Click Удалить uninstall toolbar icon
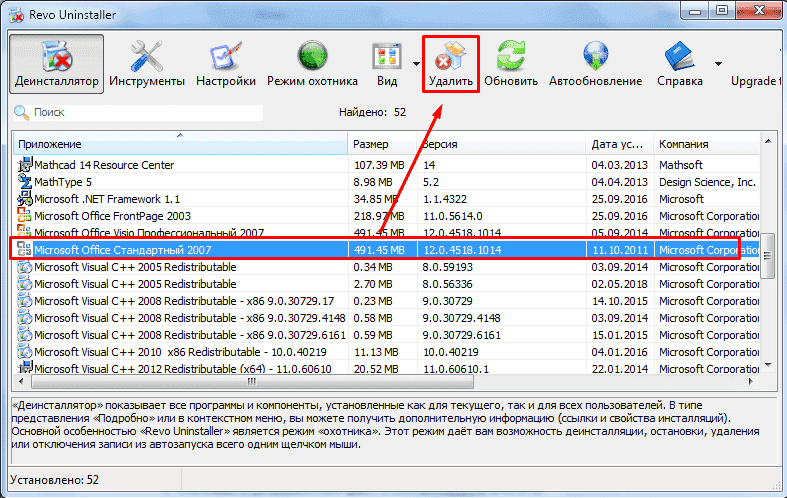The height and width of the screenshot is (498, 787). click(x=451, y=55)
